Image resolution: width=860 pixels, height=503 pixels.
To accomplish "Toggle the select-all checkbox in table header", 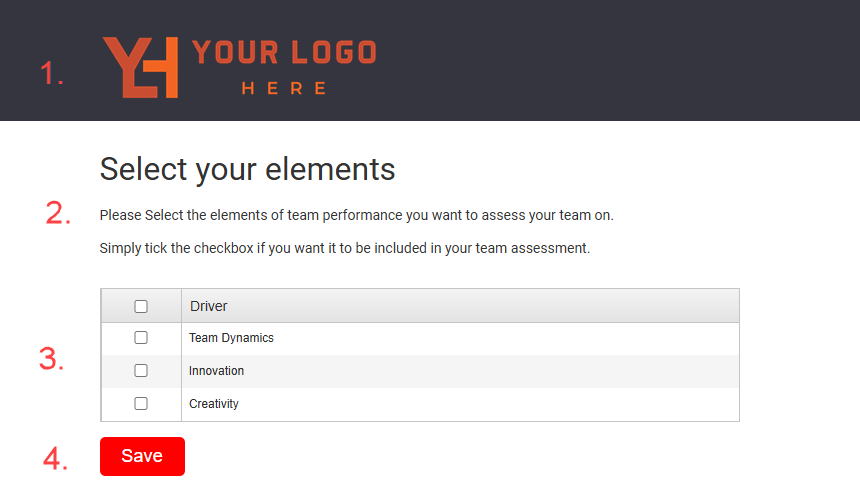I will pyautogui.click(x=141, y=306).
